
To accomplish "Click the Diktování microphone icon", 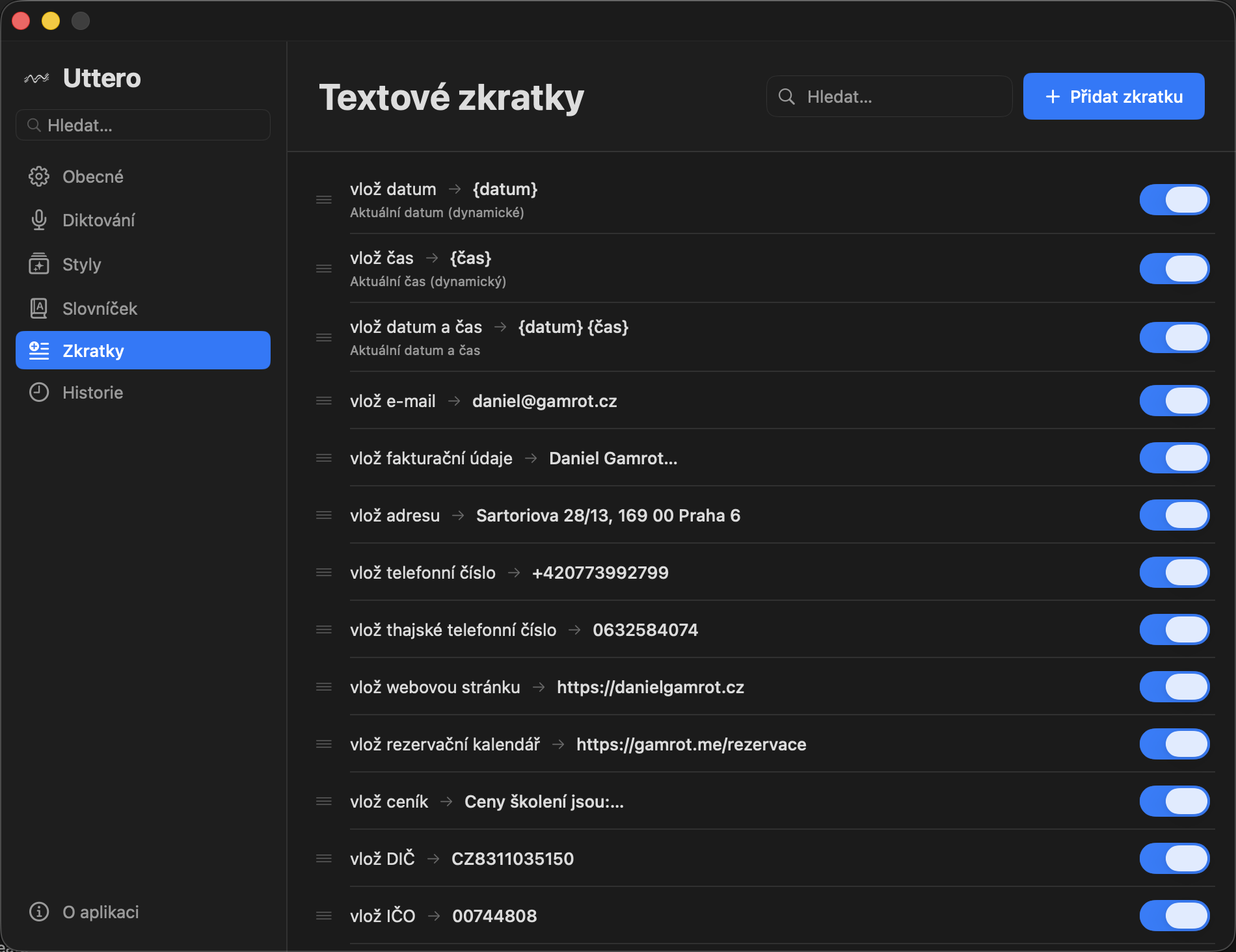I will (39, 220).
